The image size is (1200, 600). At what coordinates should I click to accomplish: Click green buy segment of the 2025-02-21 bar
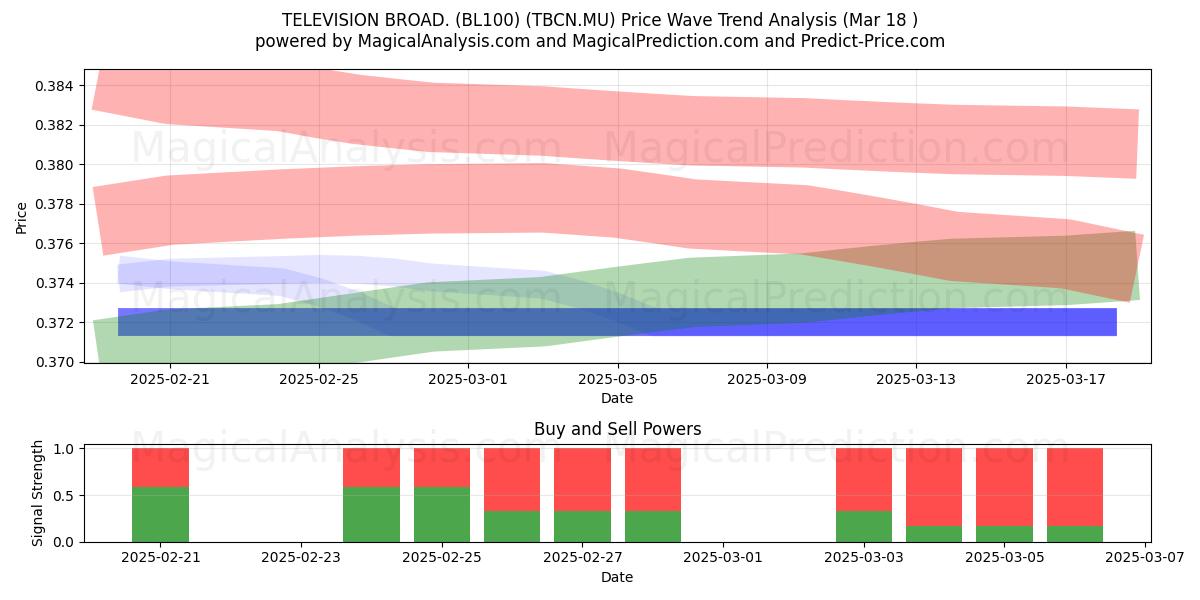(x=161, y=514)
